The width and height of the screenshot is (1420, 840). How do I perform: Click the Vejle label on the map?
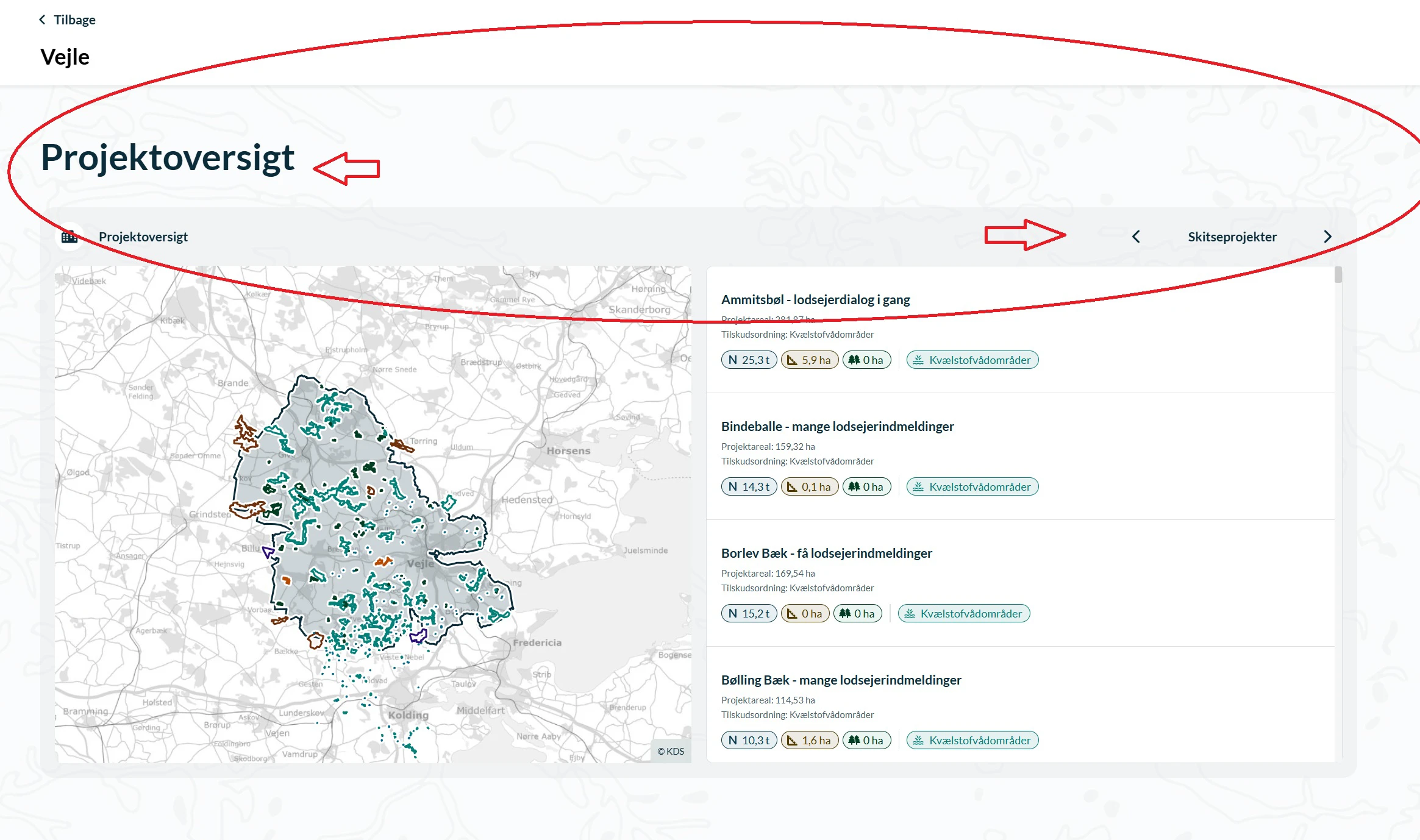[x=420, y=563]
